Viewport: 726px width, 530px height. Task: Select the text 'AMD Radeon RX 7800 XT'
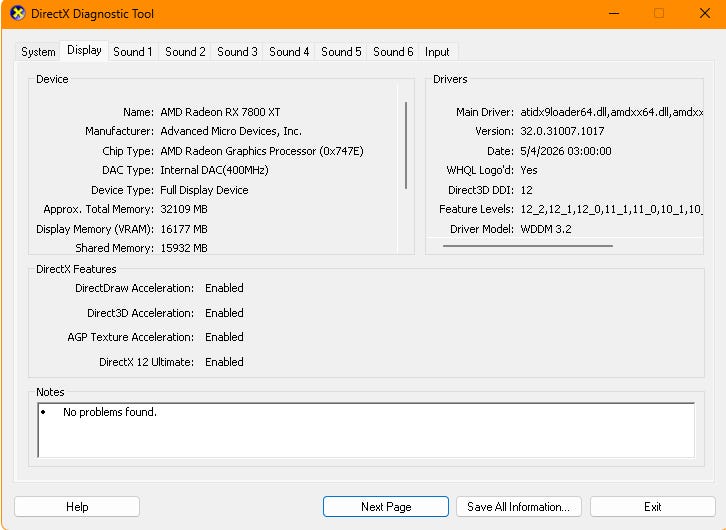tap(220, 112)
